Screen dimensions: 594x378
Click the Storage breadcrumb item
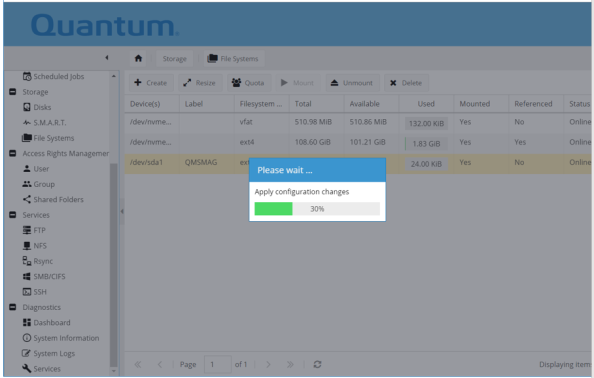174,59
